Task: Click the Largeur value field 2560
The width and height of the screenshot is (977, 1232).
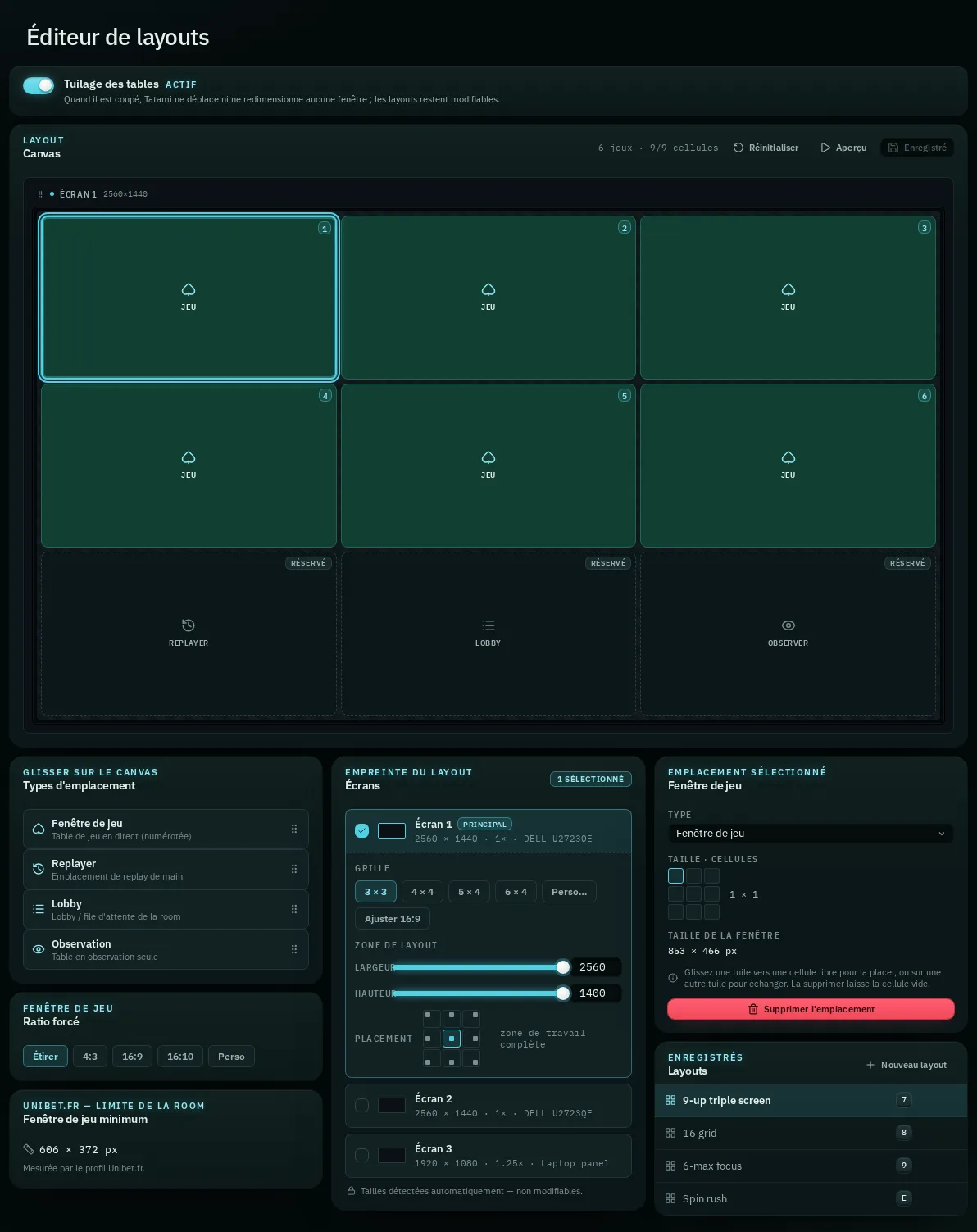Action: (x=596, y=967)
